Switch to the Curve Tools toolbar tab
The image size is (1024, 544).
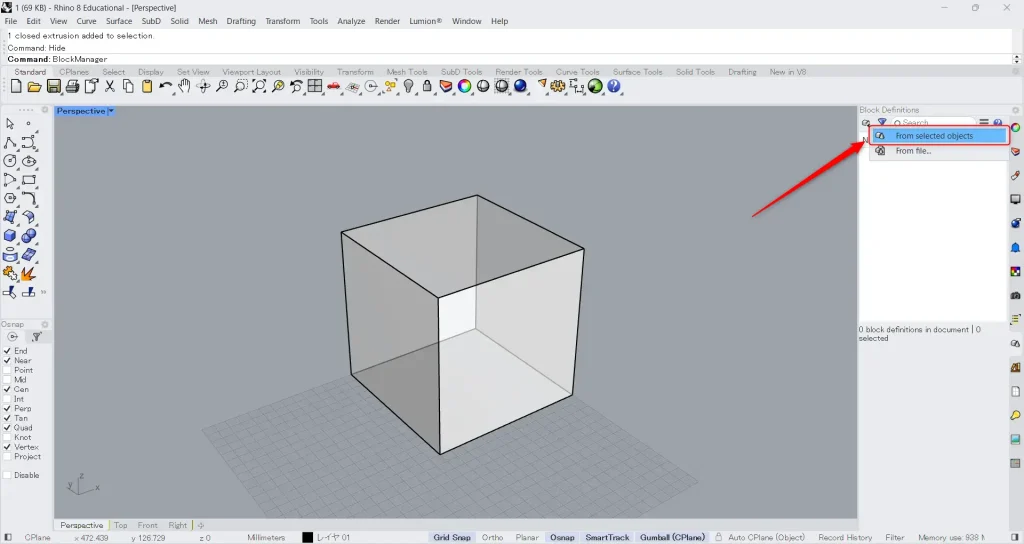click(577, 72)
